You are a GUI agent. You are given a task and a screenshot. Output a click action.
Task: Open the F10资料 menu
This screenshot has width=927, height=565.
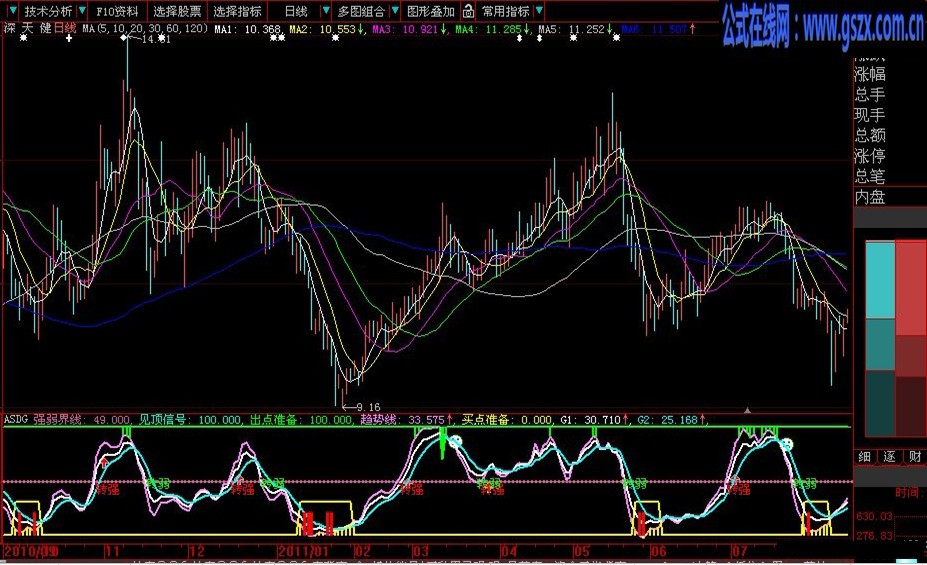pyautogui.click(x=118, y=11)
